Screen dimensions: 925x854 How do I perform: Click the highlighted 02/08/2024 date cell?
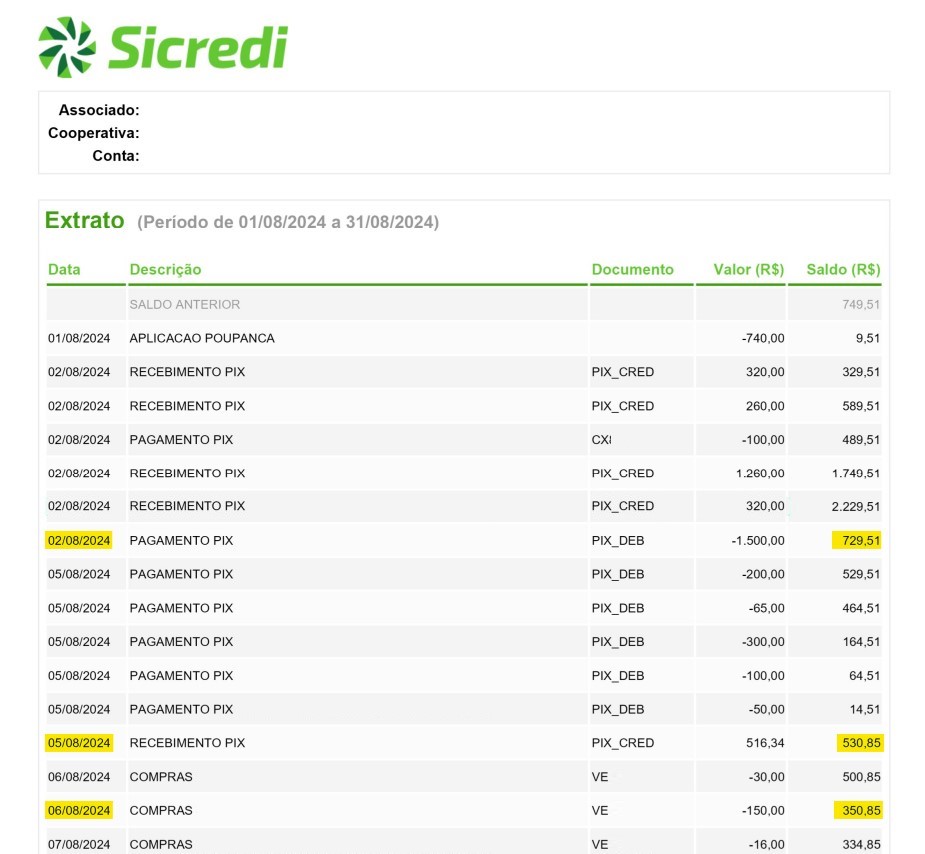[77, 540]
